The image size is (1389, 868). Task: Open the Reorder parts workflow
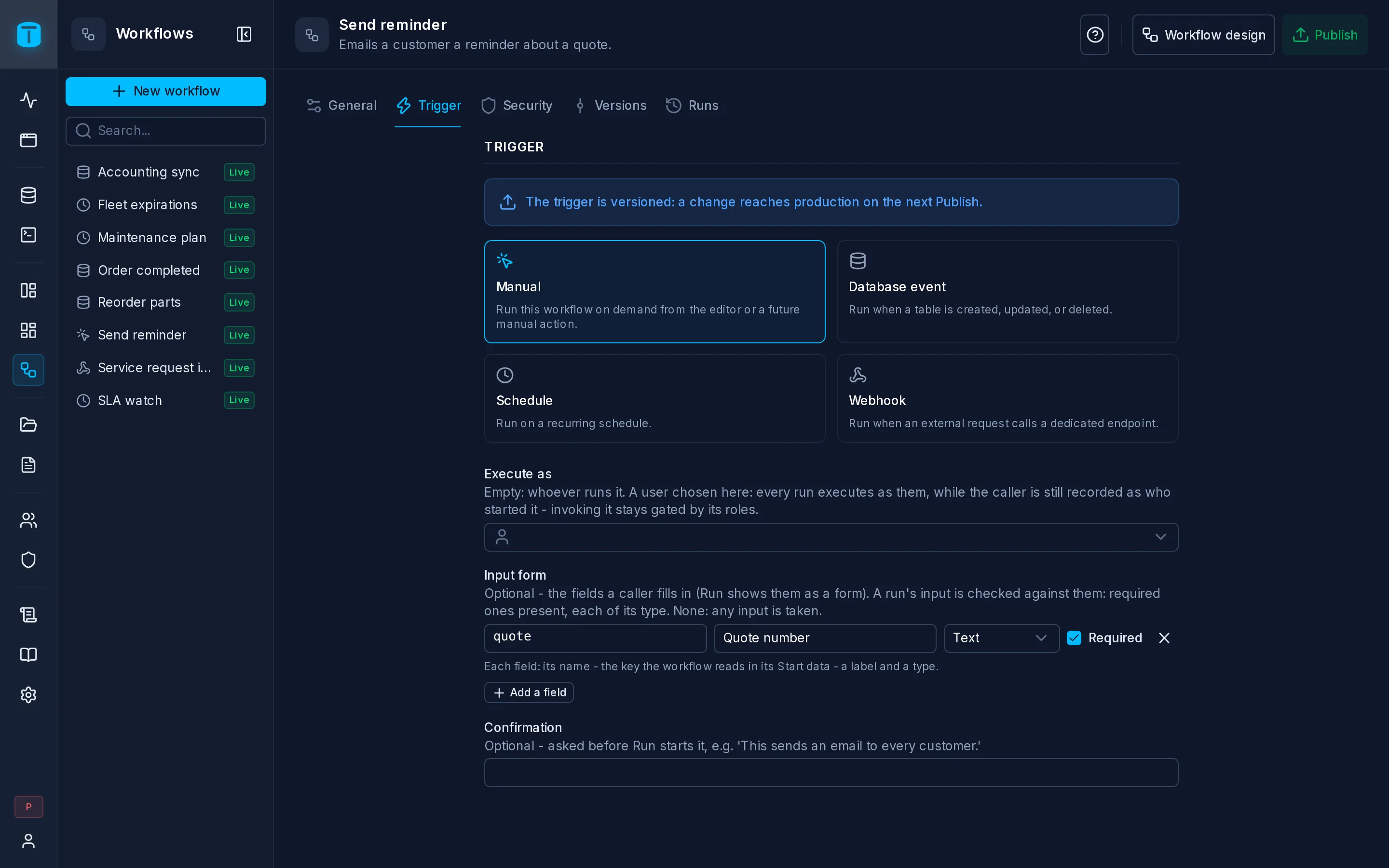point(165,302)
